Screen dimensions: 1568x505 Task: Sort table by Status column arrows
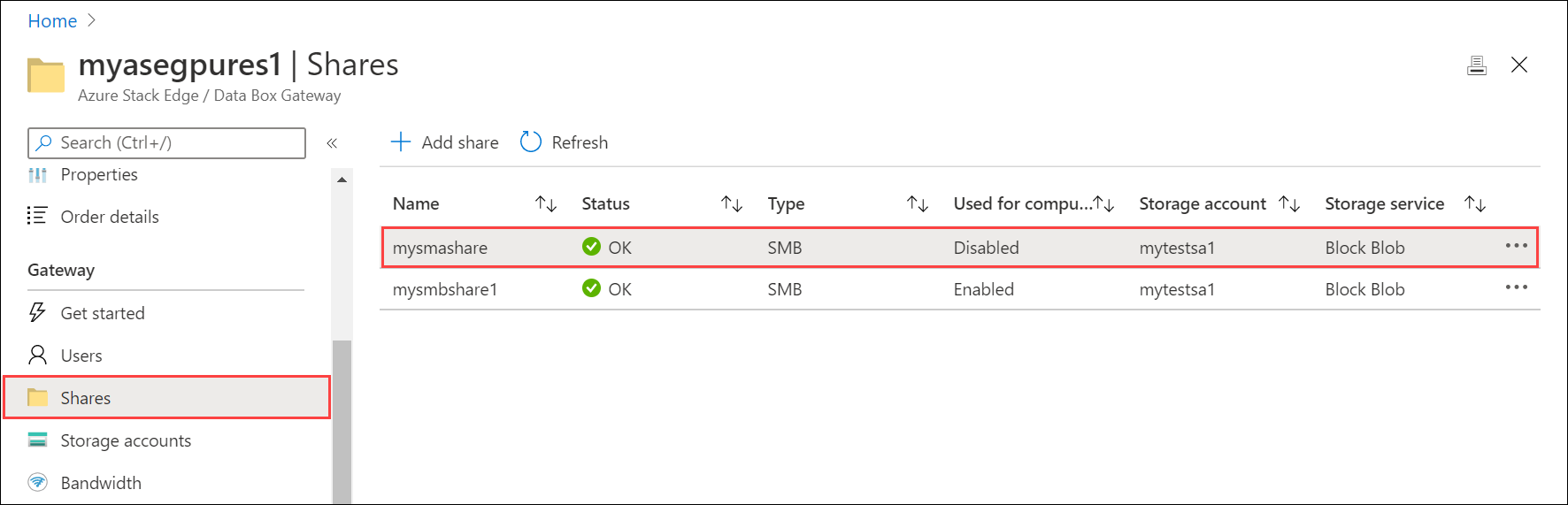click(x=732, y=204)
